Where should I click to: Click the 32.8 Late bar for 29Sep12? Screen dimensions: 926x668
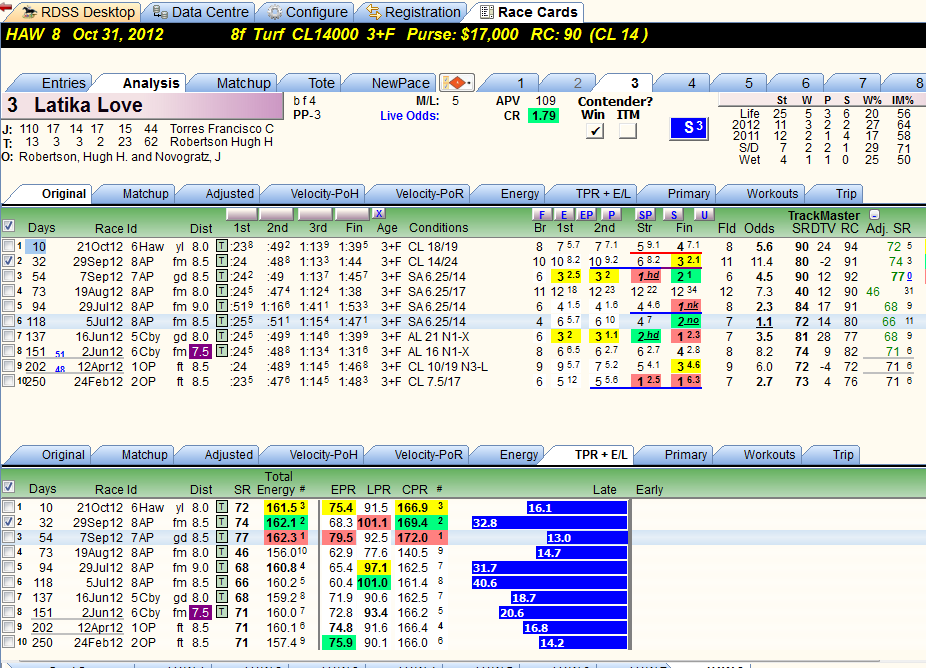click(x=549, y=523)
